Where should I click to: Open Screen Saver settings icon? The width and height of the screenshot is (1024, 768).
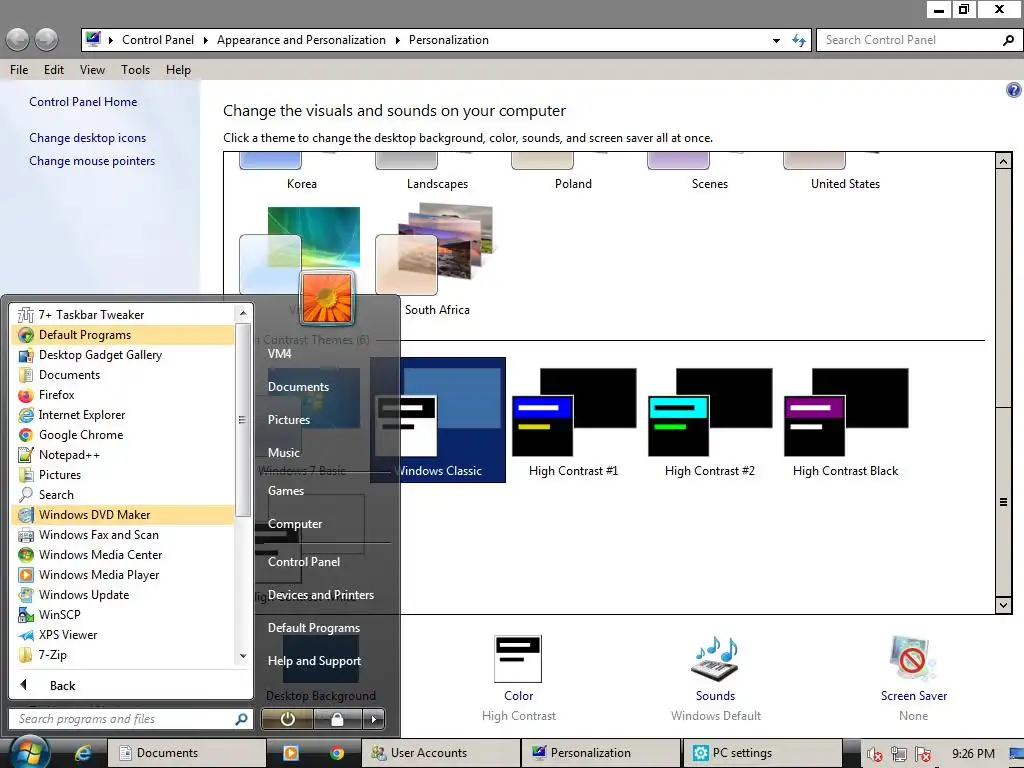click(913, 658)
